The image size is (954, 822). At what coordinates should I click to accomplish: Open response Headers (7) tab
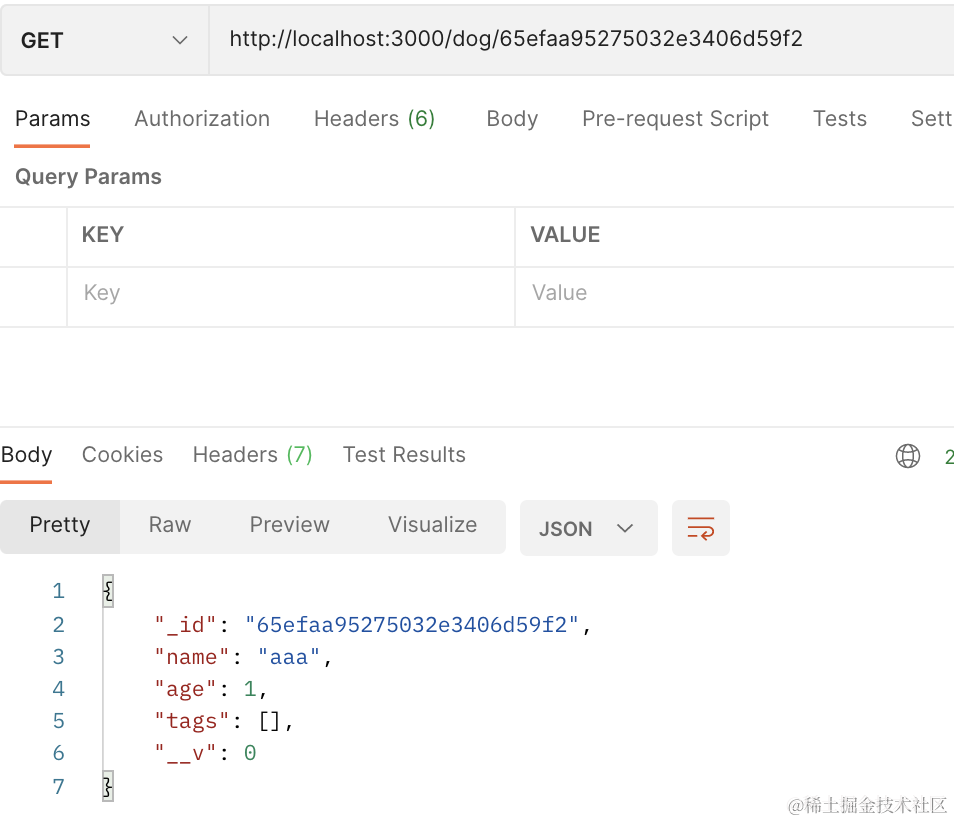pos(252,455)
